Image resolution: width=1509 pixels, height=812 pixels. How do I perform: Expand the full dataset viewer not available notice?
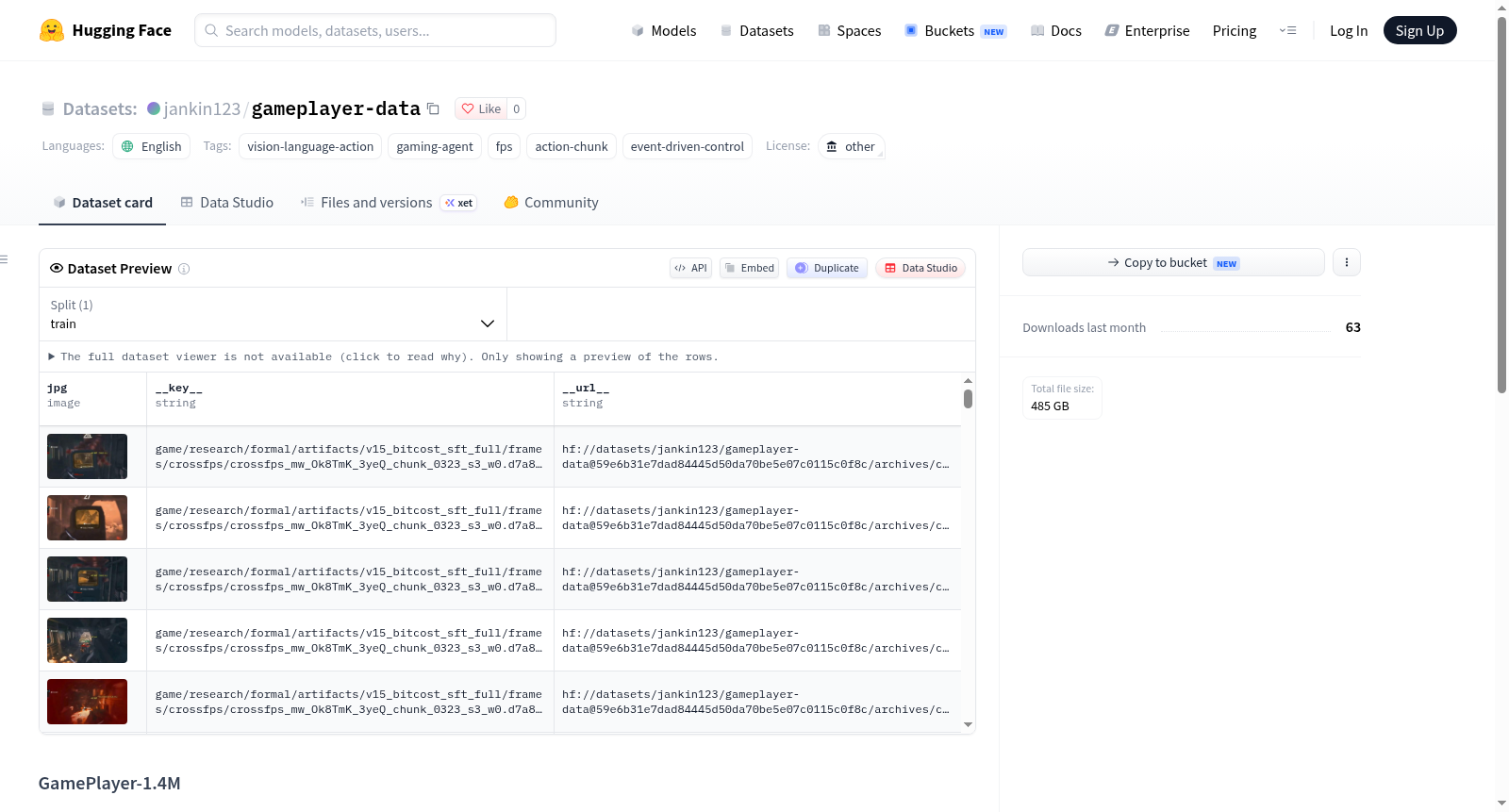[383, 356]
